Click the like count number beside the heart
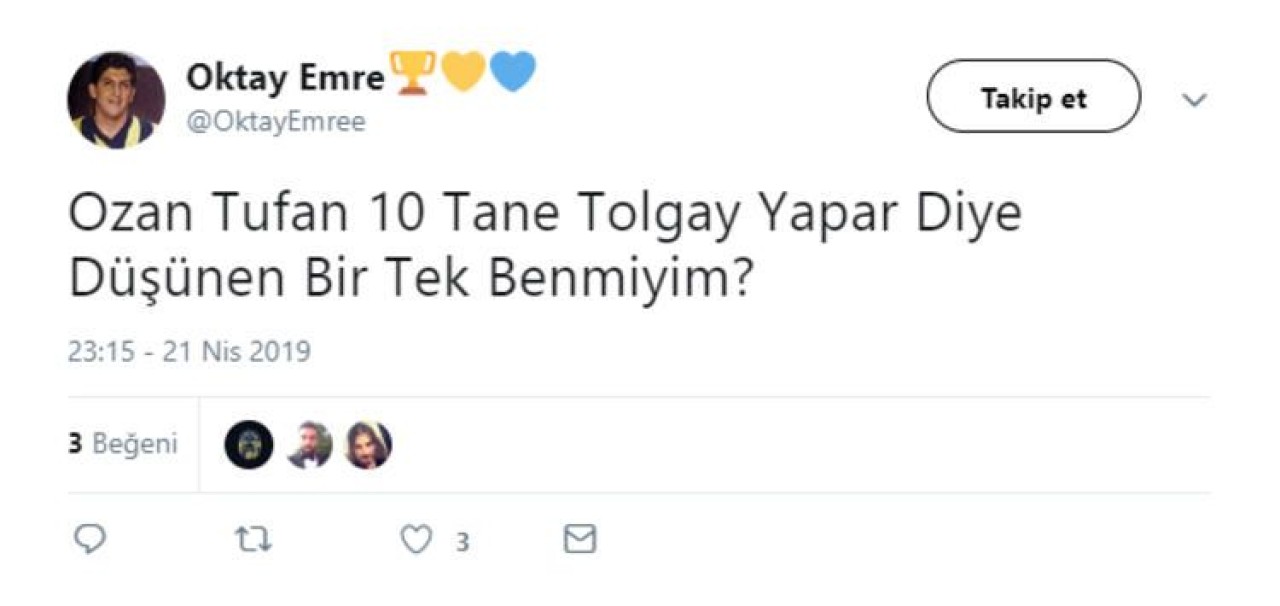 (462, 542)
